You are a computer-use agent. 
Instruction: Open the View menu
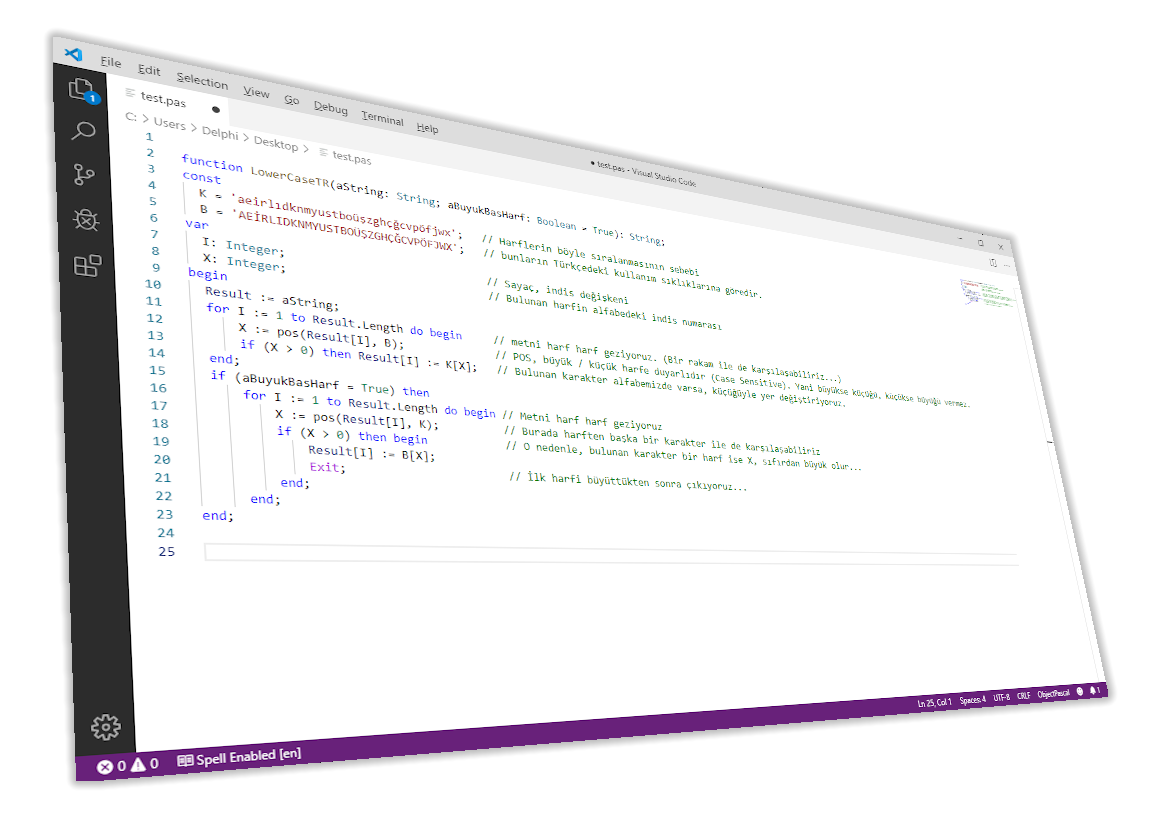(x=256, y=92)
